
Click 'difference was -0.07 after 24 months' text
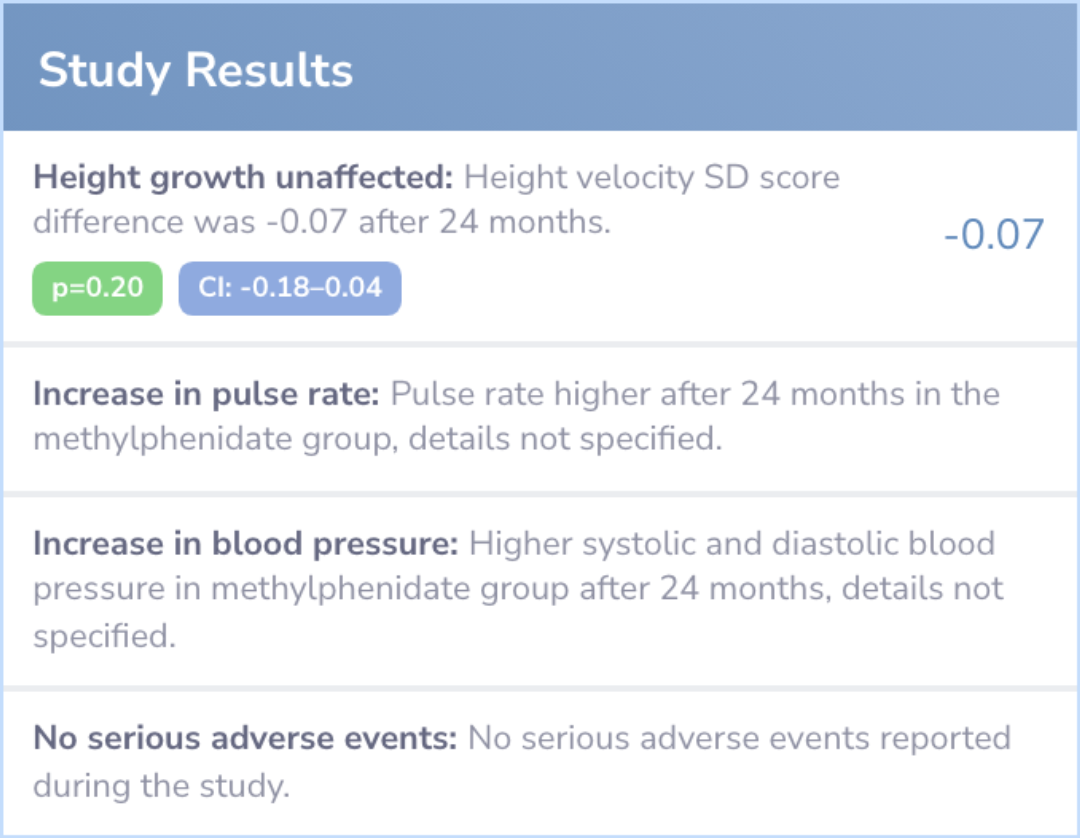point(322,222)
